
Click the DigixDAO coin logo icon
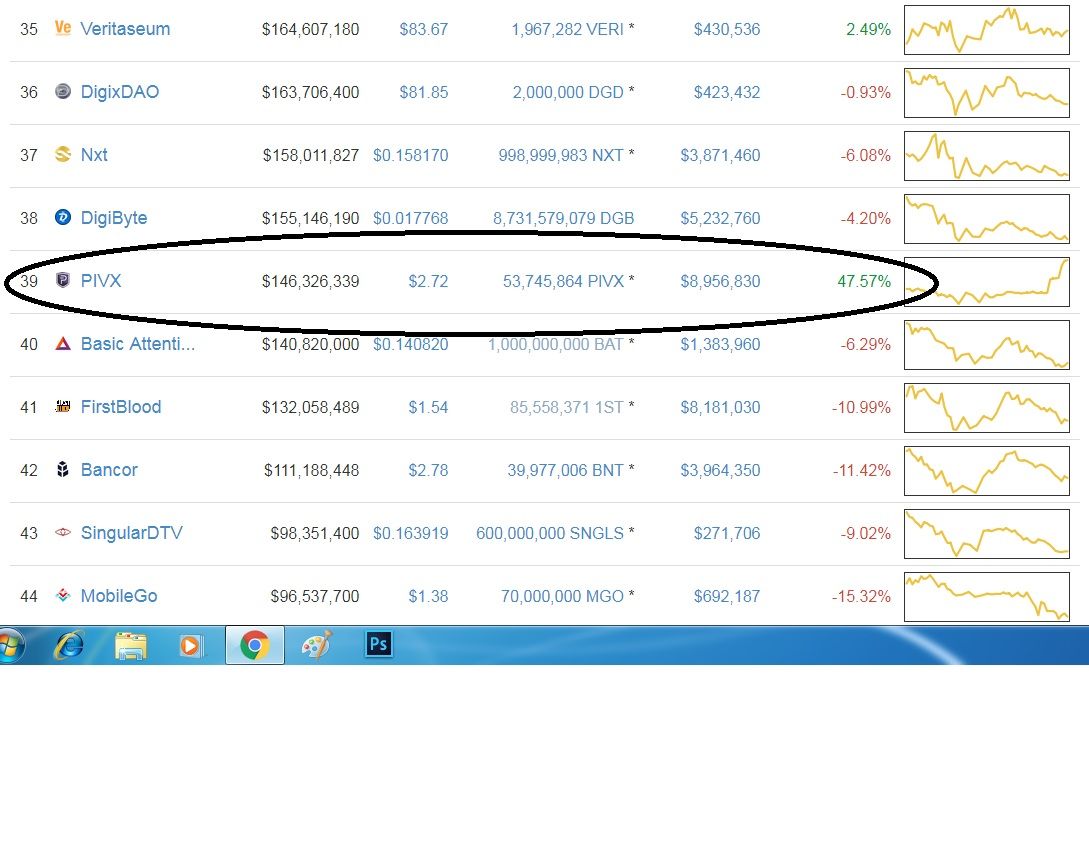tap(63, 91)
